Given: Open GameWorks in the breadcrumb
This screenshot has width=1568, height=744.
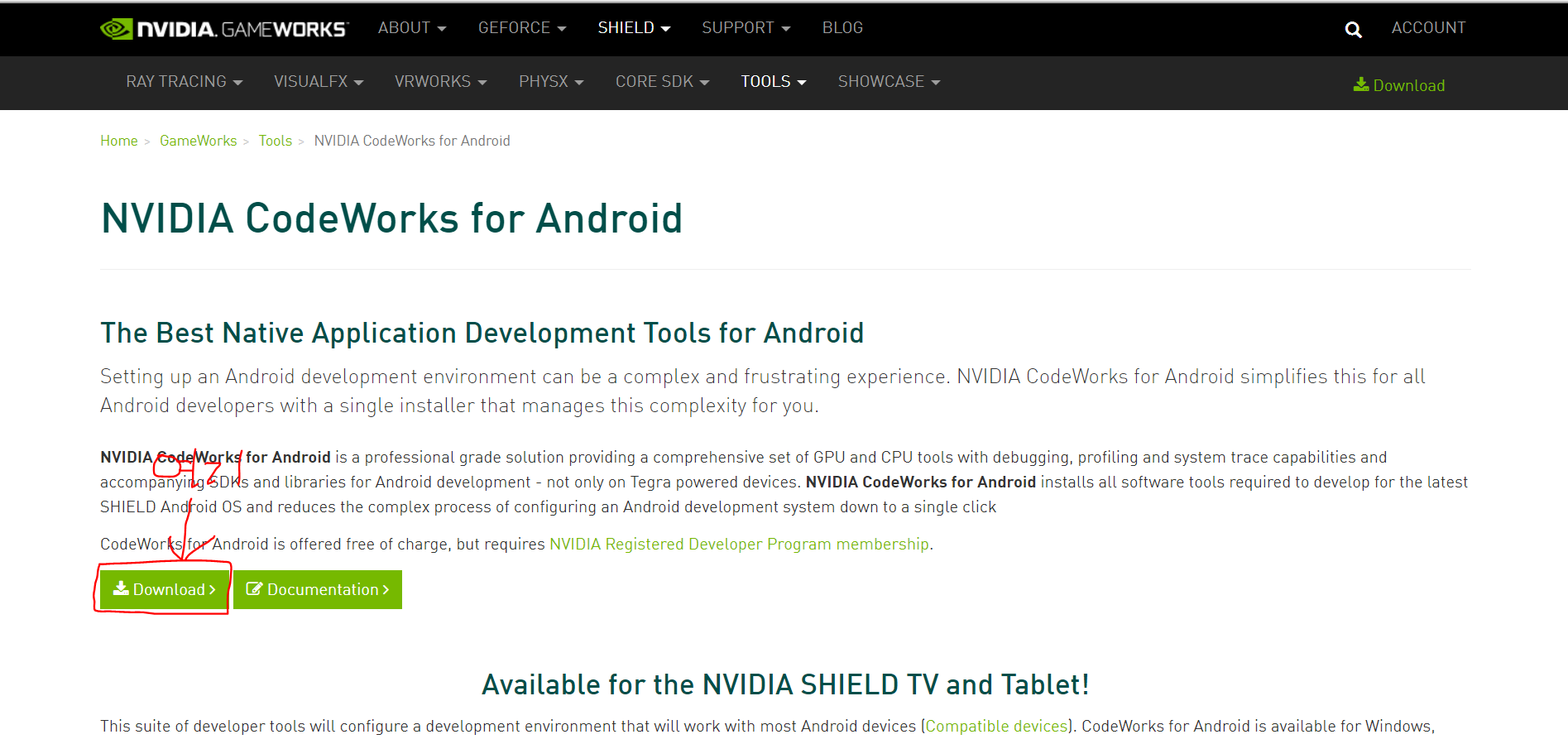Looking at the screenshot, I should click(x=199, y=141).
